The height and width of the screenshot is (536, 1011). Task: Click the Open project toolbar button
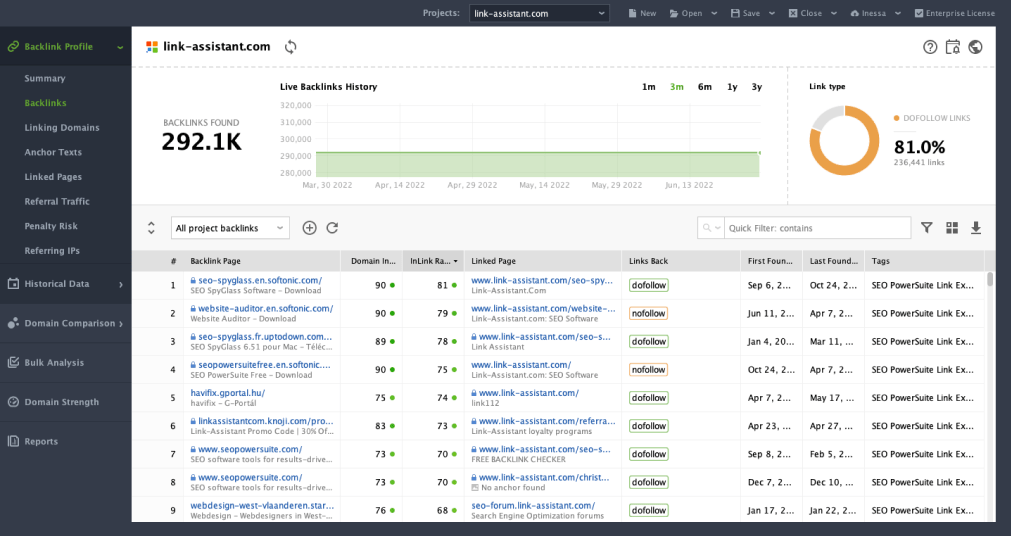(686, 13)
